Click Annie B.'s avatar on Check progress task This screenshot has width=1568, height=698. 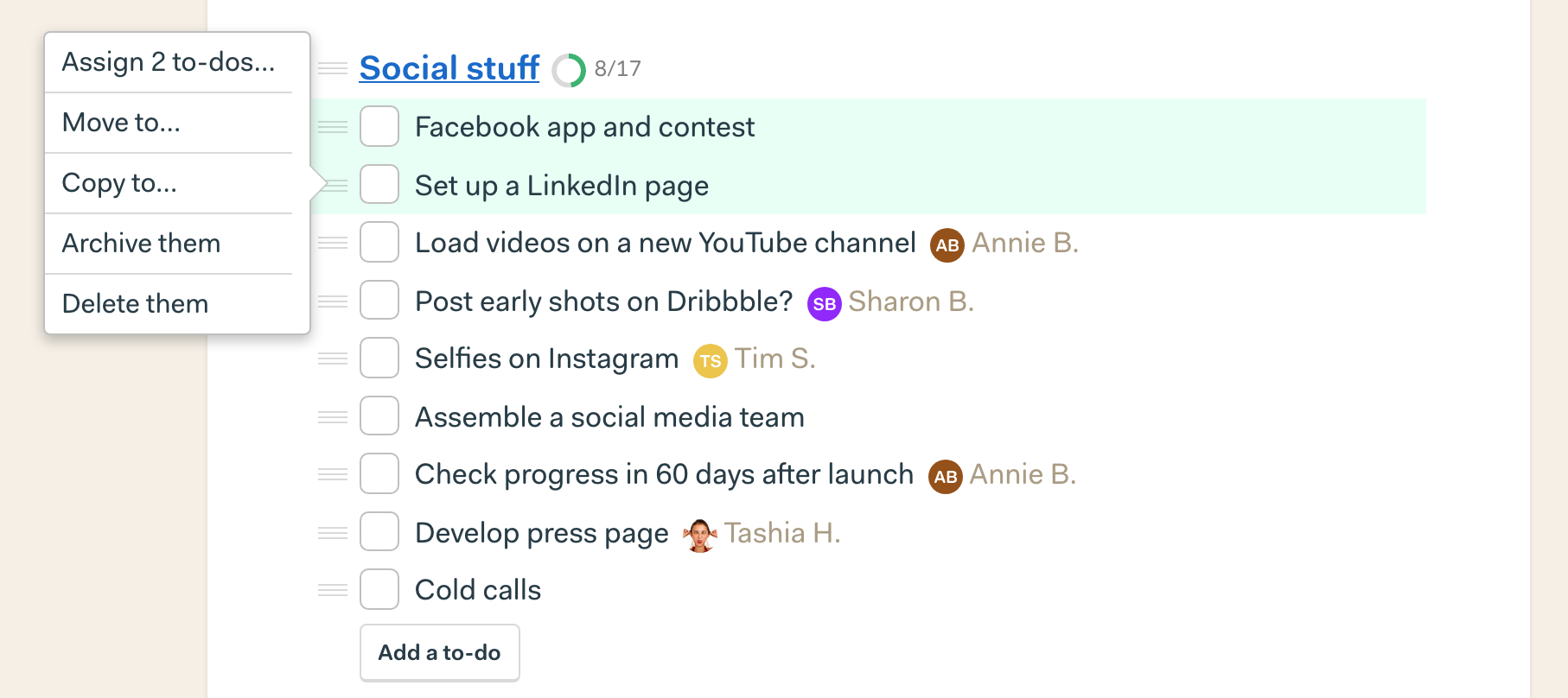[946, 477]
